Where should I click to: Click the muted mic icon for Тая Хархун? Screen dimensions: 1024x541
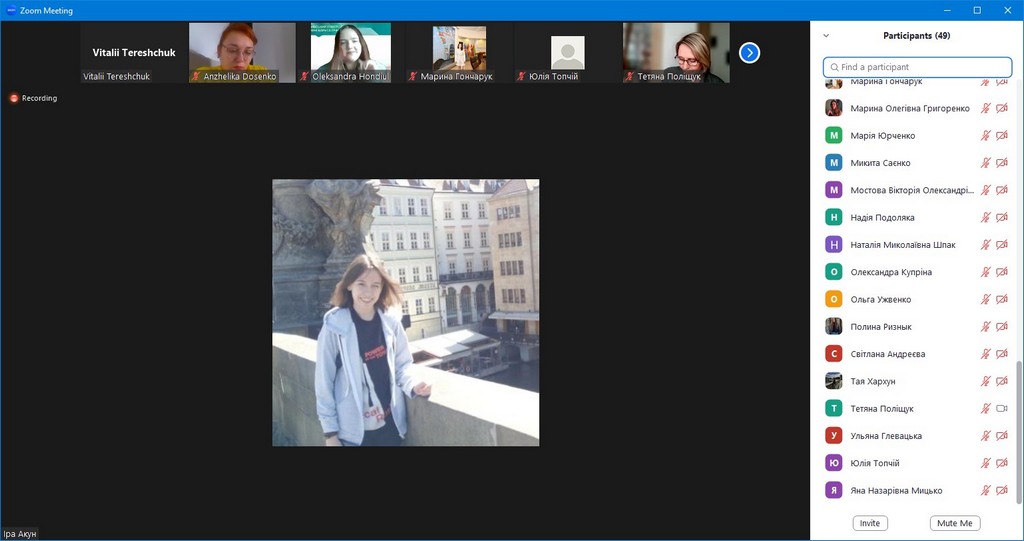click(985, 382)
